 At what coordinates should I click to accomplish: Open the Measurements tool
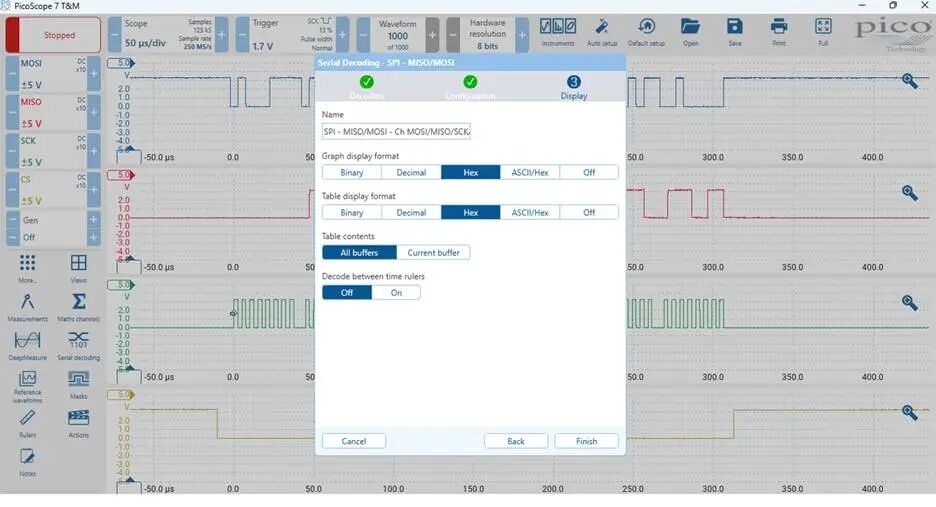click(27, 307)
